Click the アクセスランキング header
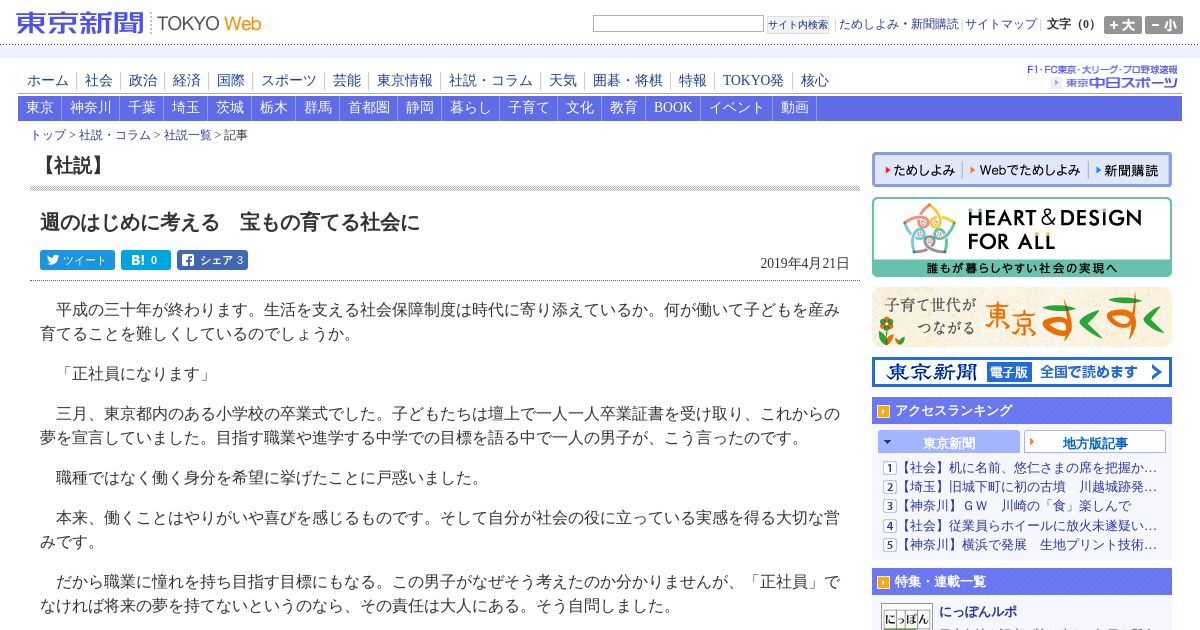This screenshot has height=630, width=1200. pyautogui.click(x=1022, y=410)
